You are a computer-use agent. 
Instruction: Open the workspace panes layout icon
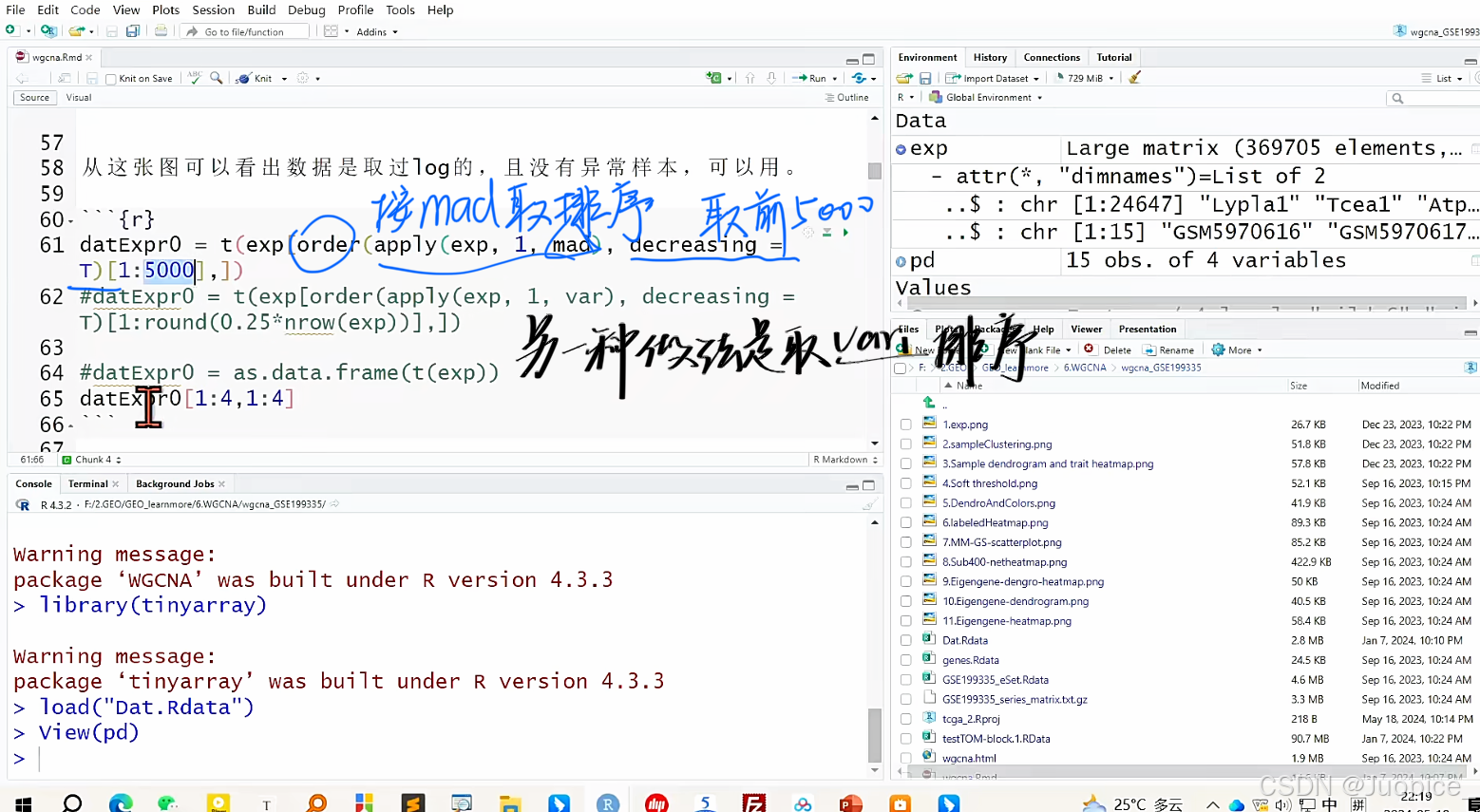coord(331,31)
